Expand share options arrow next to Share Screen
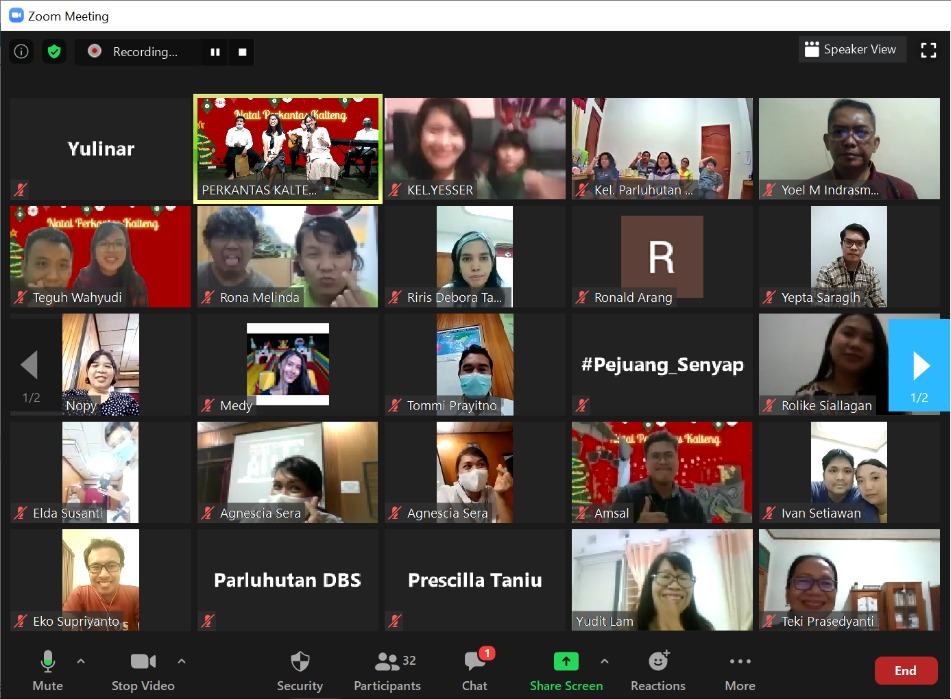Viewport: 951px width, 699px height. coord(604,661)
